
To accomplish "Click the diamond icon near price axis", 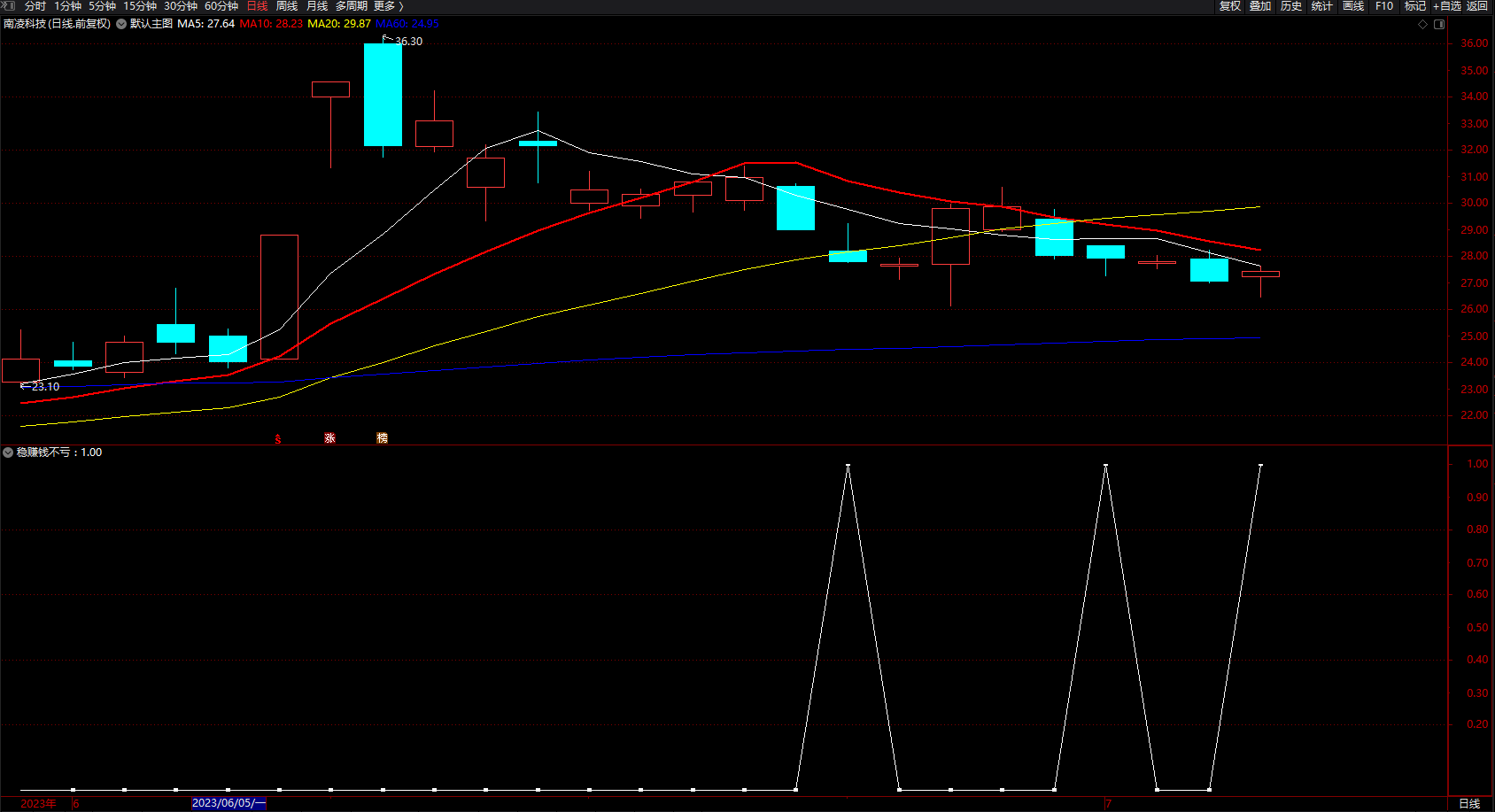I will (x=1423, y=25).
